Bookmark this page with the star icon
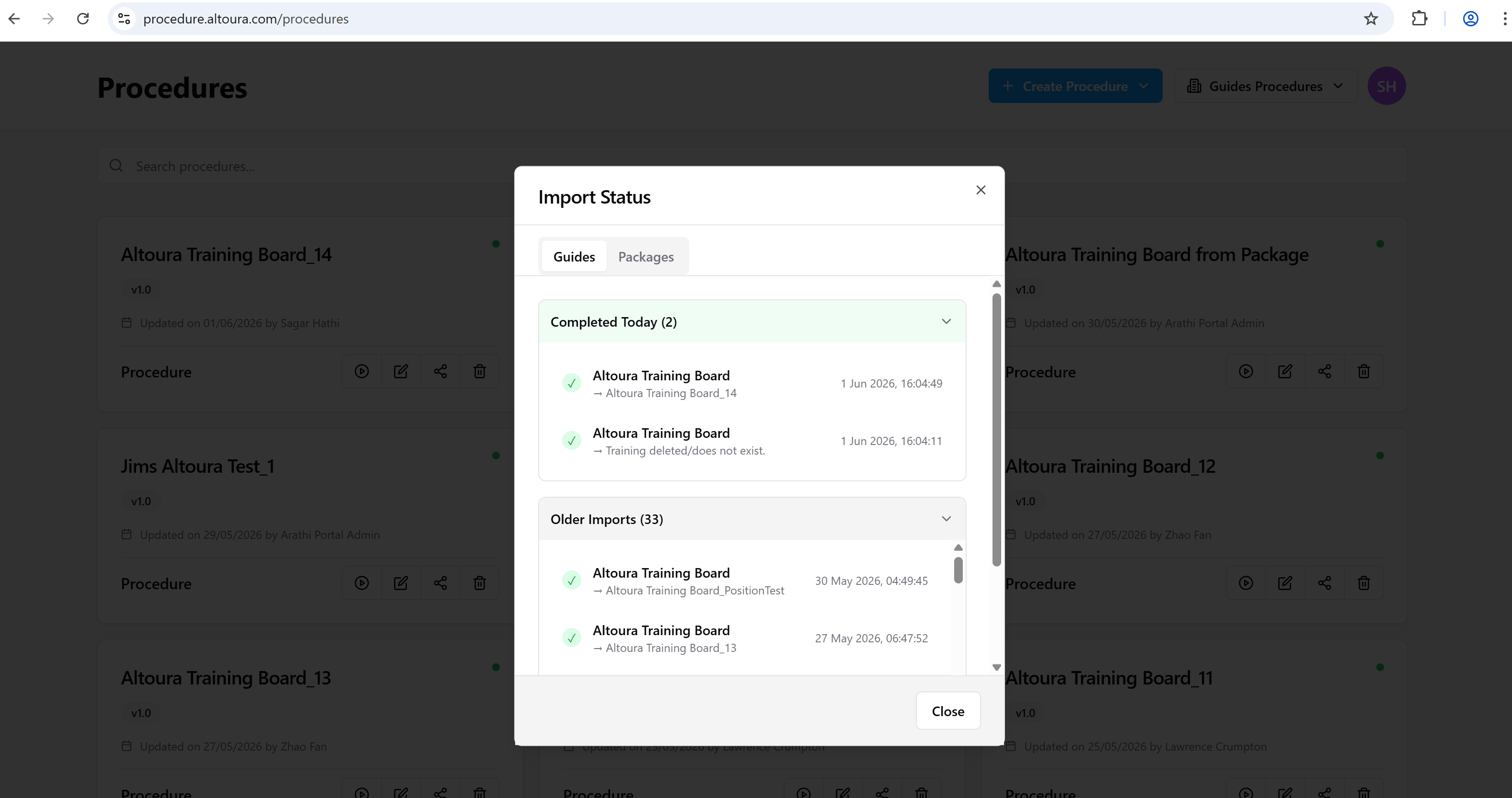Image resolution: width=1512 pixels, height=798 pixels. [x=1371, y=19]
